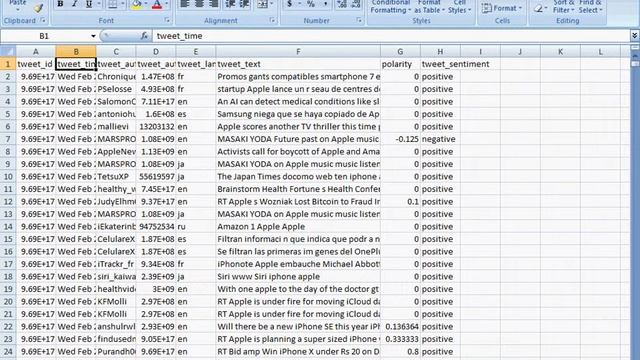Open the Merge & Center dropdown arrow
The width and height of the screenshot is (640, 360).
pyautogui.click(x=271, y=4)
